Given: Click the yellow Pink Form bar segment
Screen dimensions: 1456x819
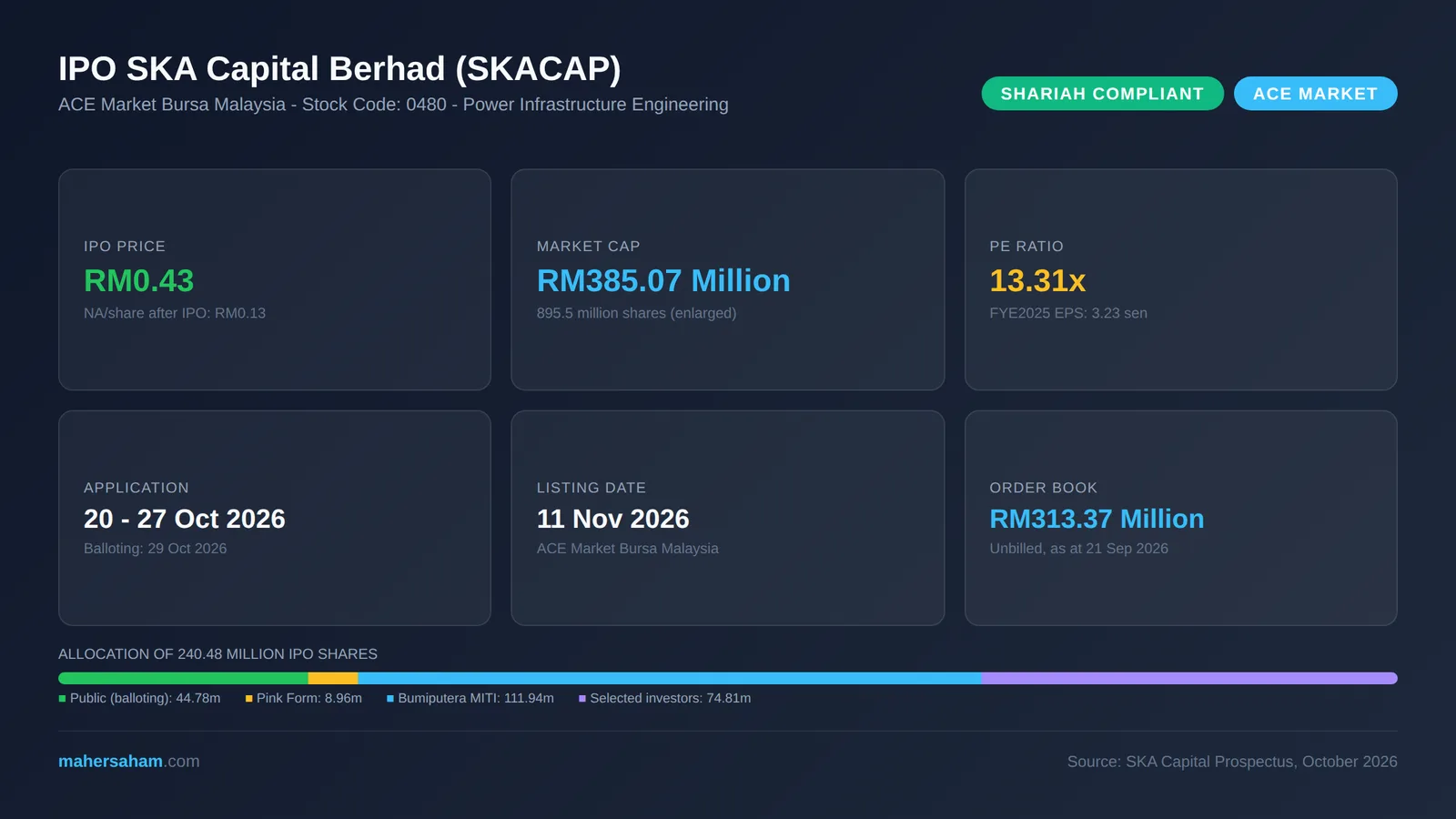Looking at the screenshot, I should tap(333, 678).
